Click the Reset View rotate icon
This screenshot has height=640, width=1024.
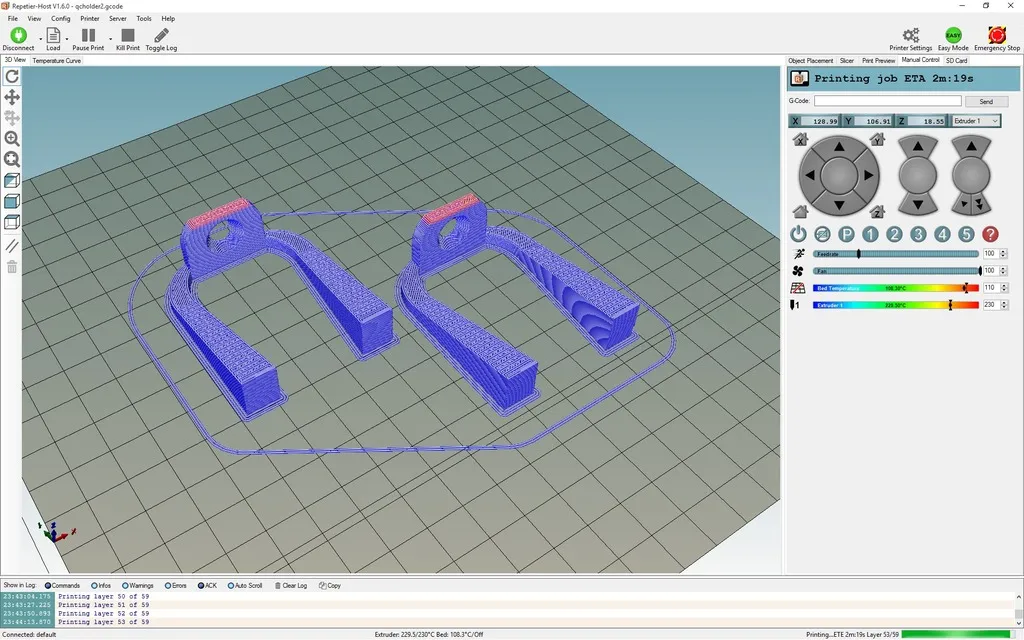click(12, 76)
